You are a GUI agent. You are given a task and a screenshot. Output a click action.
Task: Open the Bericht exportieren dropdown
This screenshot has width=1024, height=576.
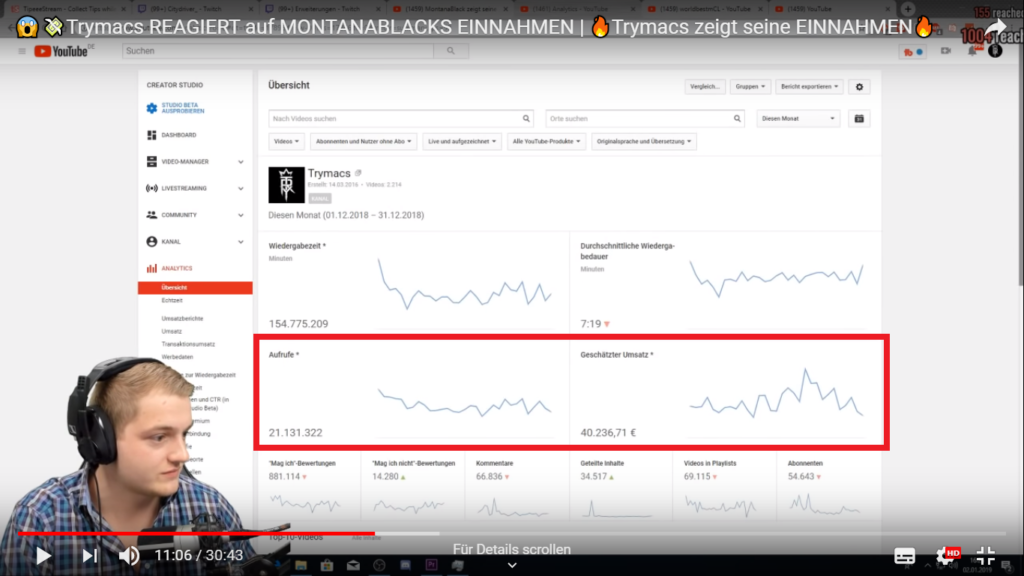[x=809, y=86]
